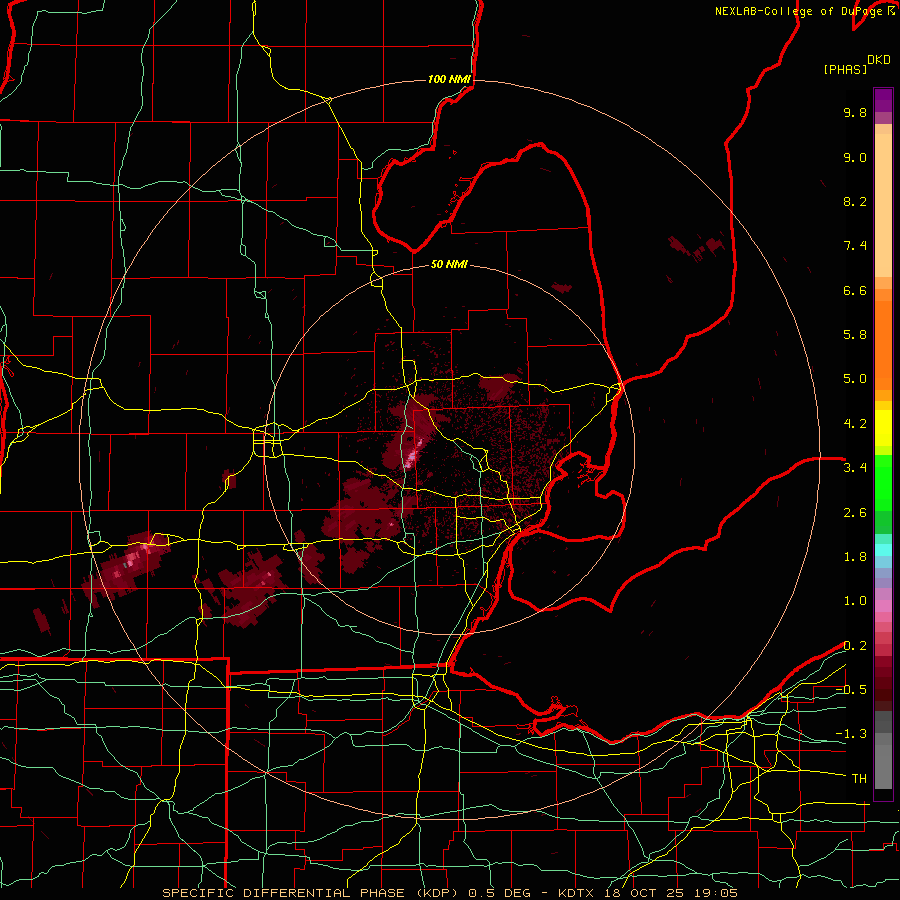
Task: Click the "8.2" scale value
Action: click(855, 201)
